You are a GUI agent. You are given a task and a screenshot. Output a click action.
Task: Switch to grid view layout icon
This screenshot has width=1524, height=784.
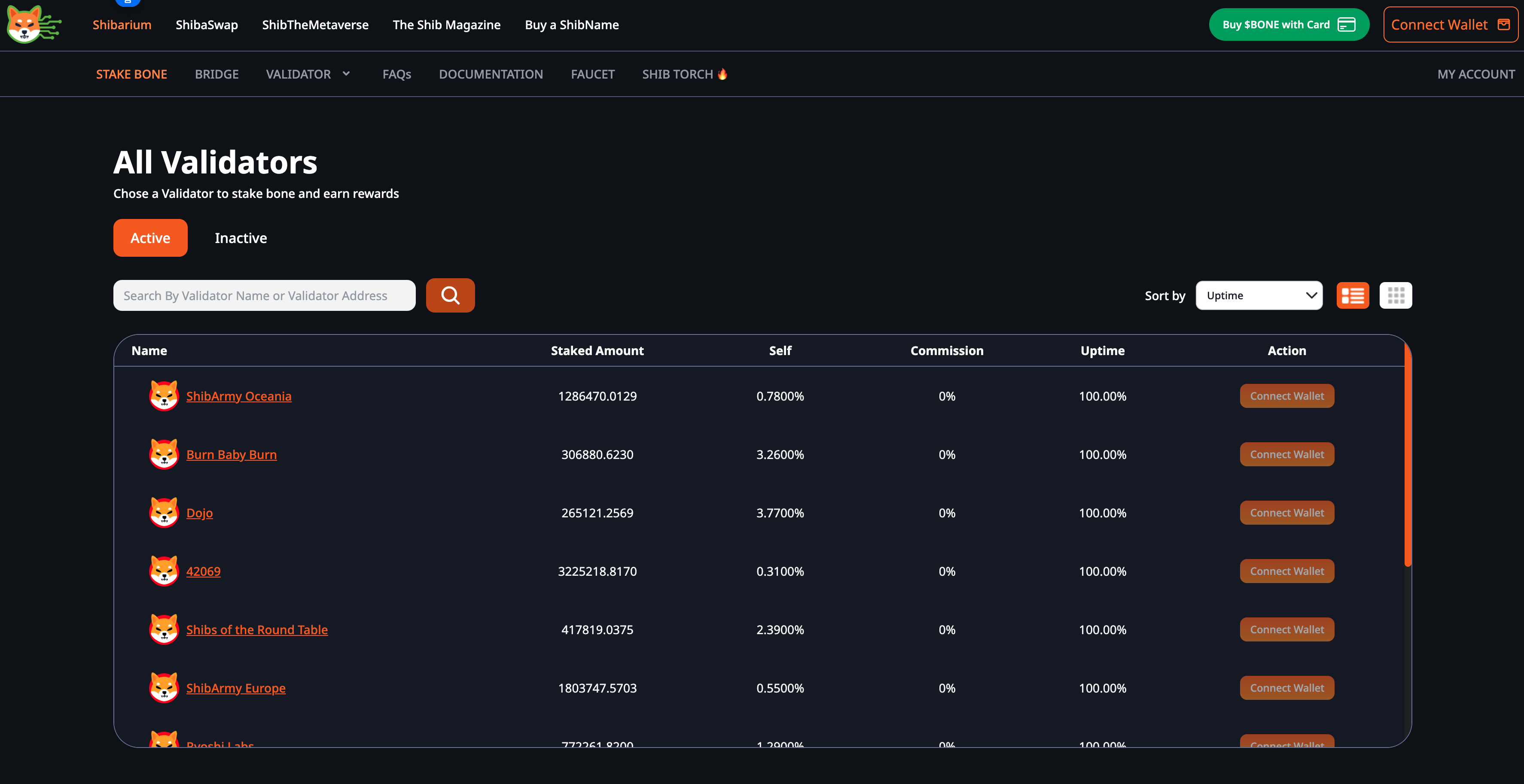coord(1396,295)
